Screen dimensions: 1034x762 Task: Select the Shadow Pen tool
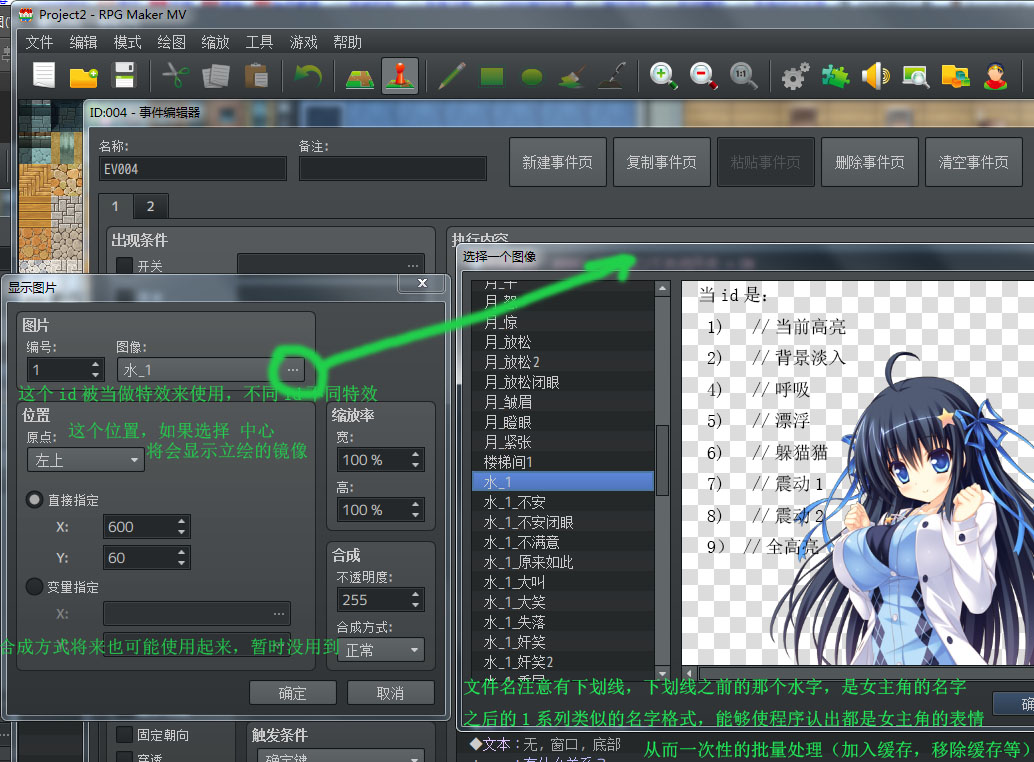[x=612, y=76]
